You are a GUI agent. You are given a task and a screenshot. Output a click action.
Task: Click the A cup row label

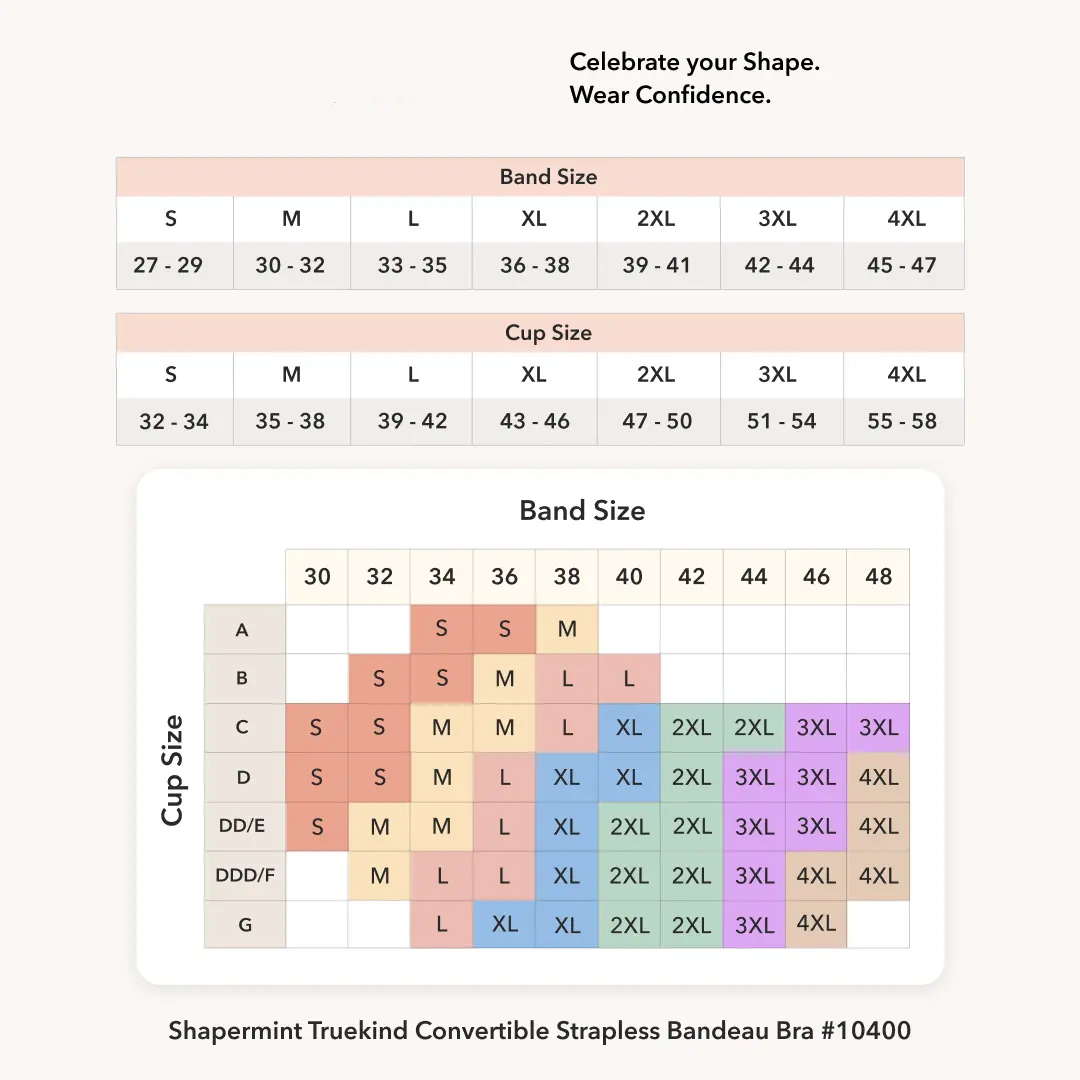[243, 630]
